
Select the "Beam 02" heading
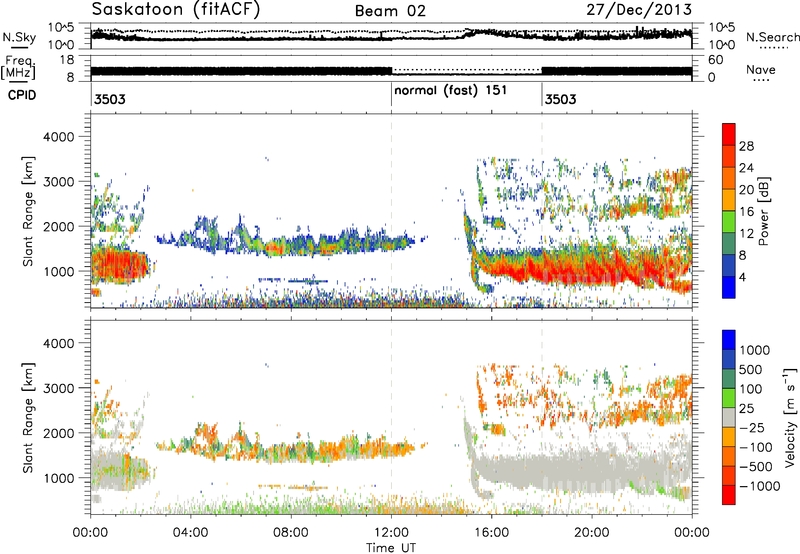coord(390,11)
